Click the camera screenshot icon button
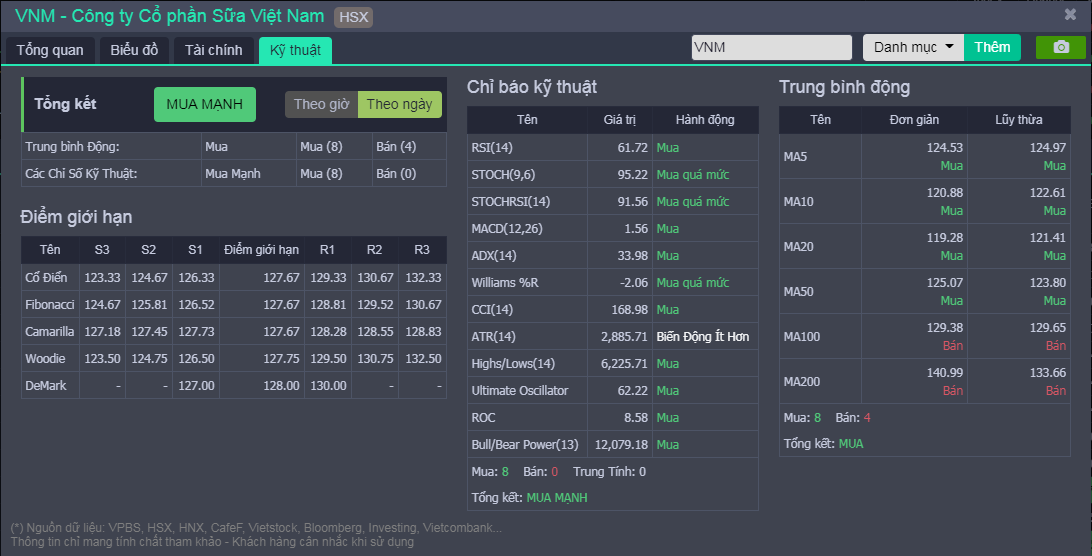Image resolution: width=1092 pixels, height=556 pixels. 1060,47
